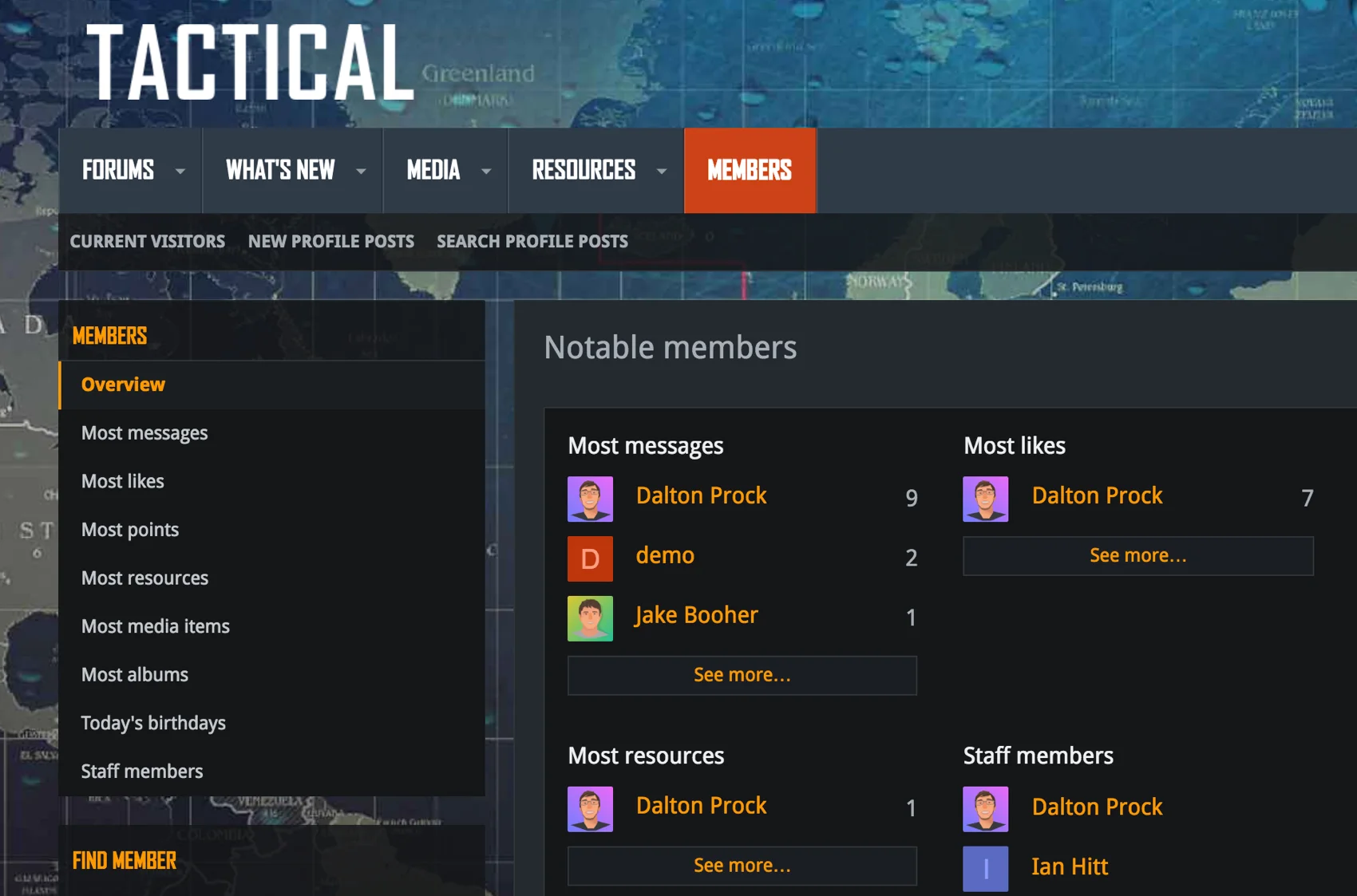Click Dalton Prock's avatar under Staff members
1357x896 pixels.
click(x=985, y=809)
